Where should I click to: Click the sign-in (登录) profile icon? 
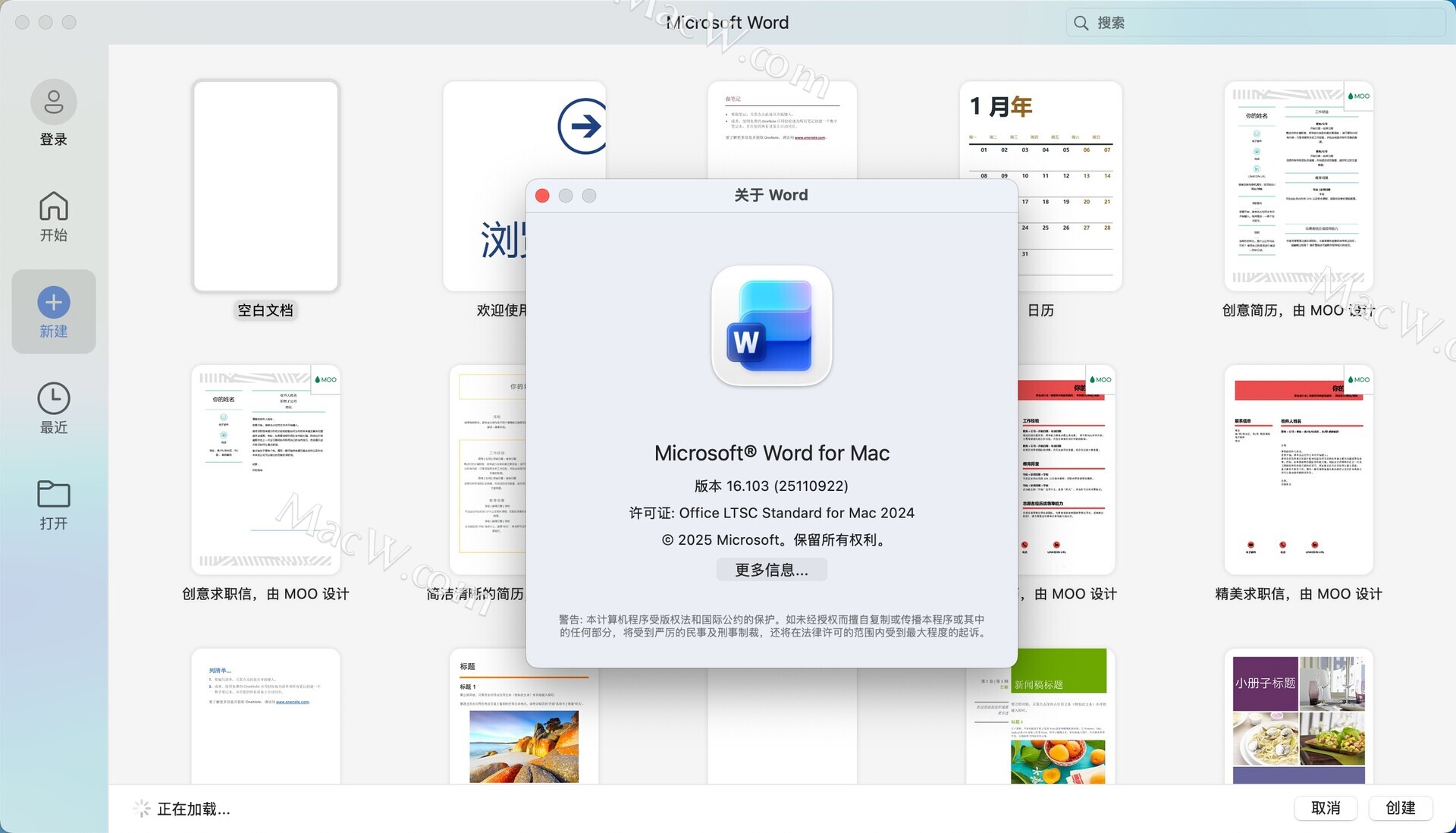coord(53,102)
